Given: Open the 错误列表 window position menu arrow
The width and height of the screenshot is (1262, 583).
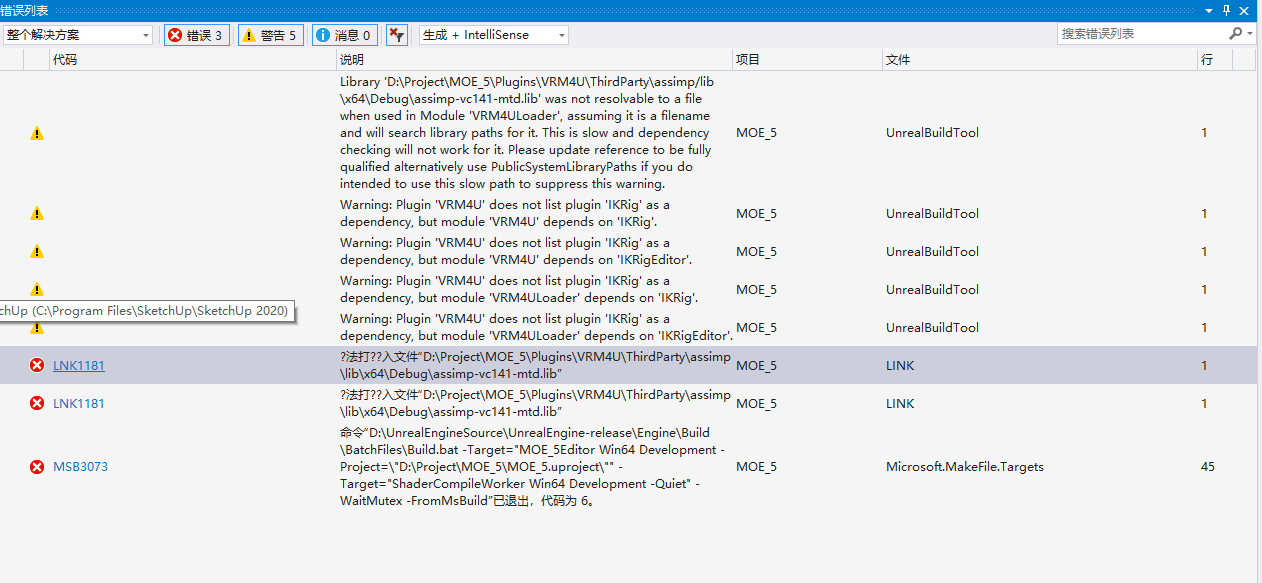Looking at the screenshot, I should click(x=1209, y=10).
